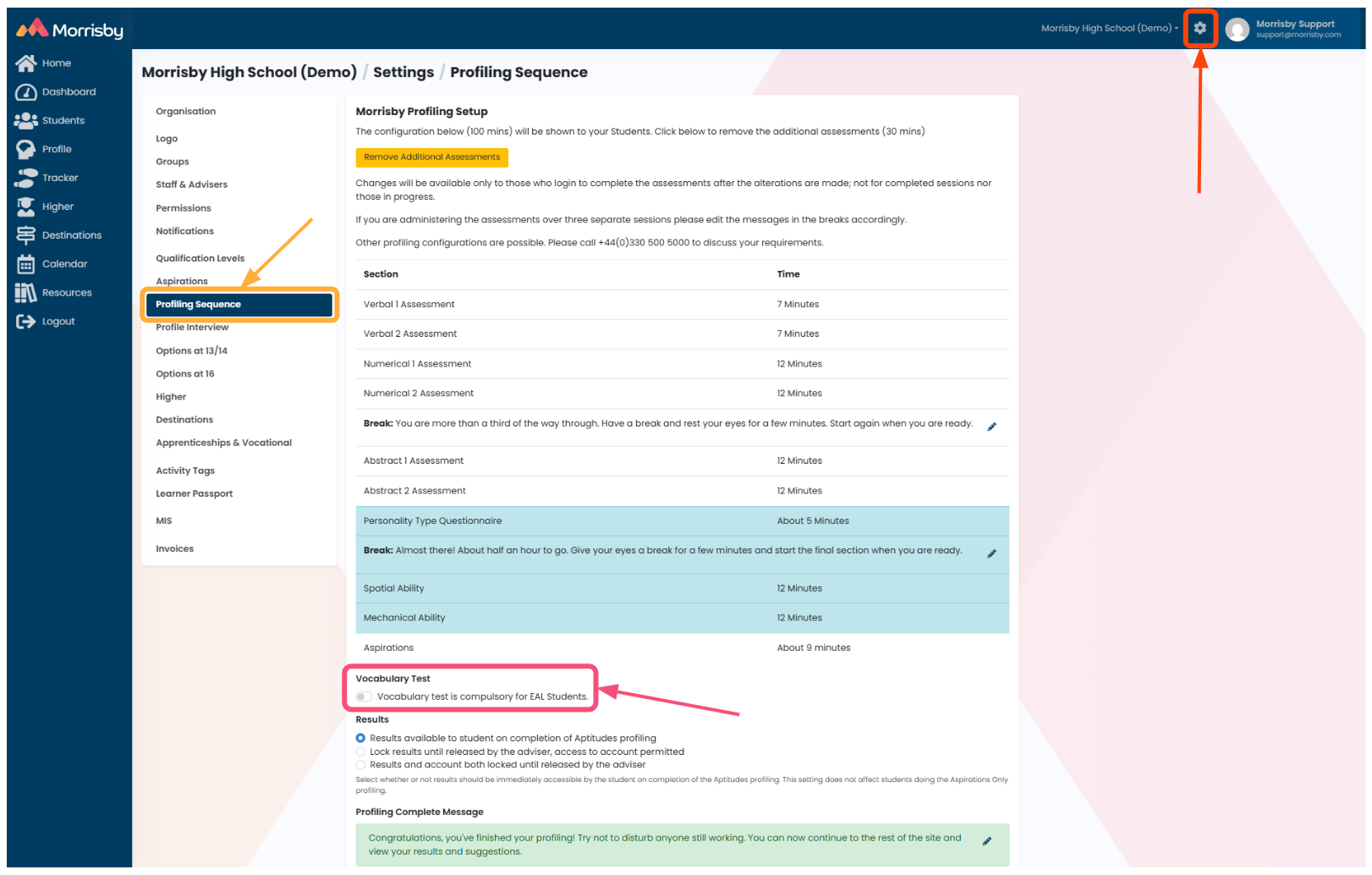Screen dimensions: 1372x875
Task: Click the Spatial Ability row
Action: [x=683, y=589]
